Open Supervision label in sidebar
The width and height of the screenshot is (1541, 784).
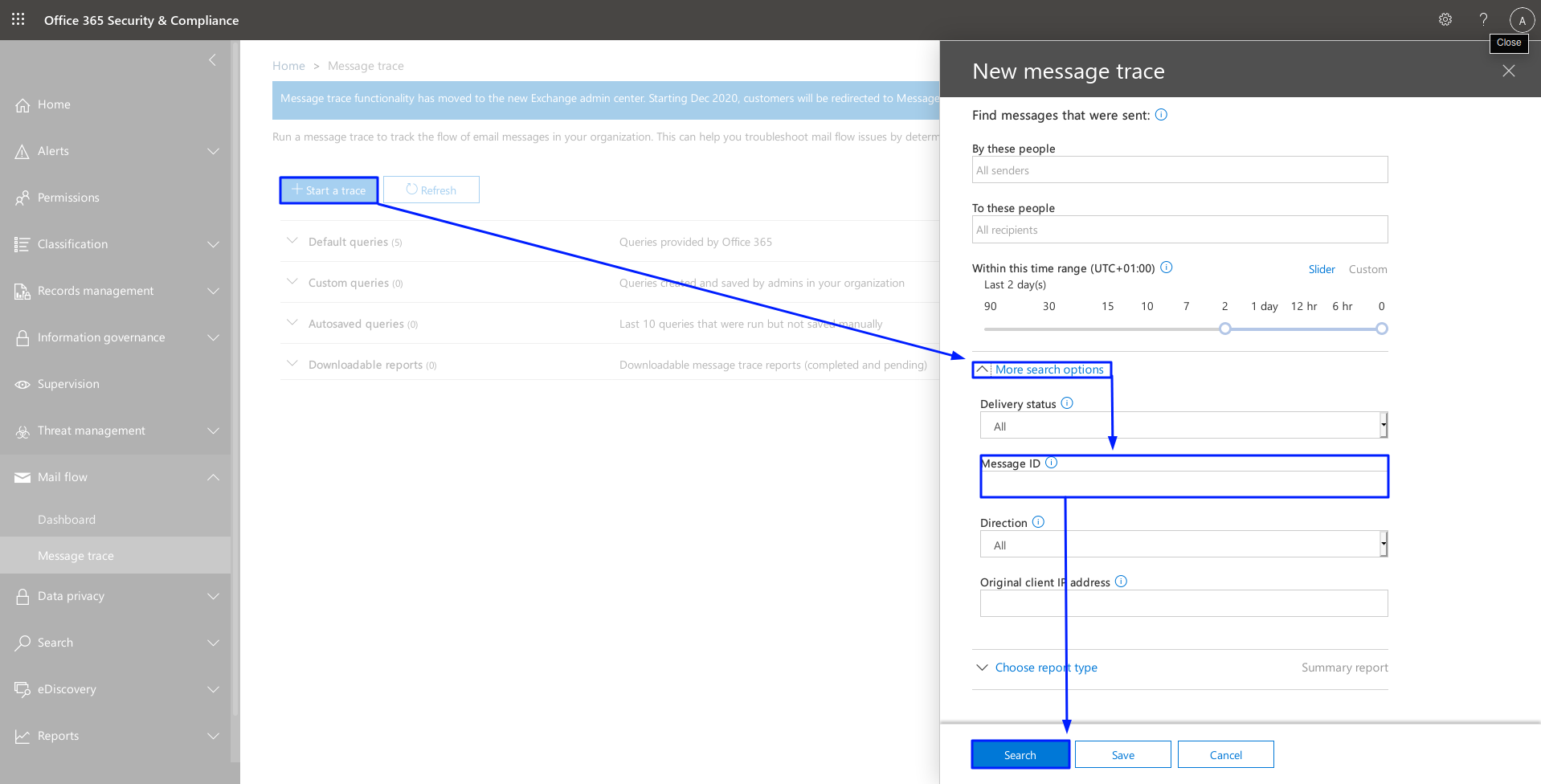(x=68, y=384)
